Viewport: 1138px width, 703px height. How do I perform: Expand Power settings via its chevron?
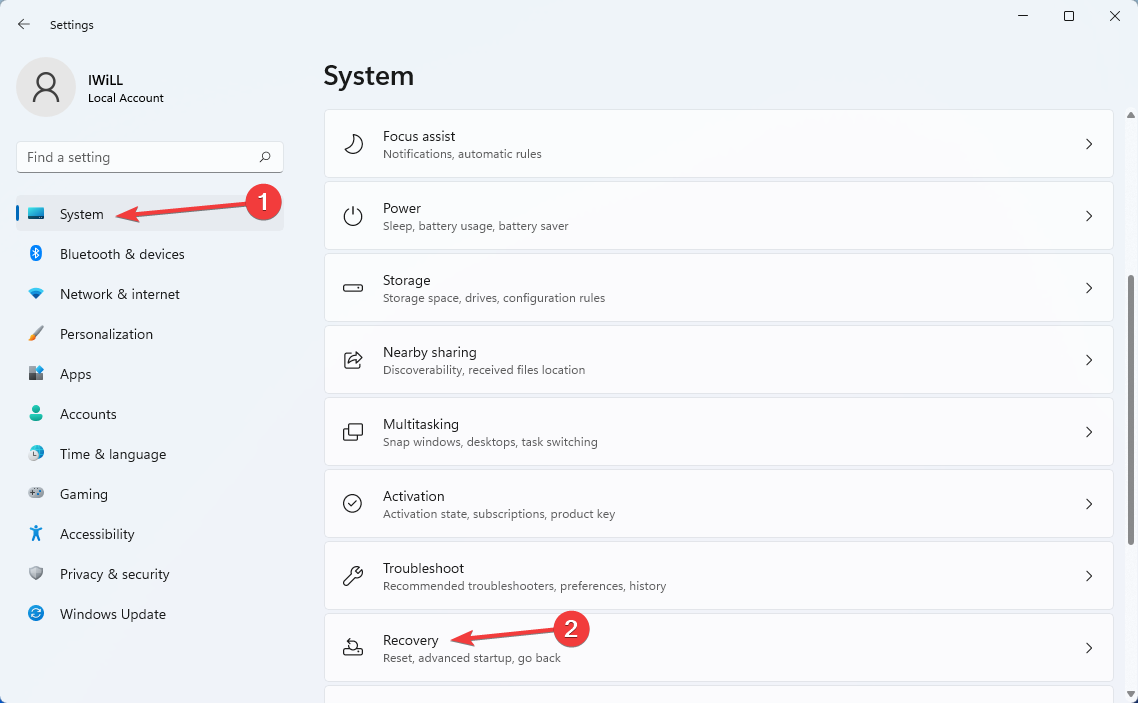1089,215
